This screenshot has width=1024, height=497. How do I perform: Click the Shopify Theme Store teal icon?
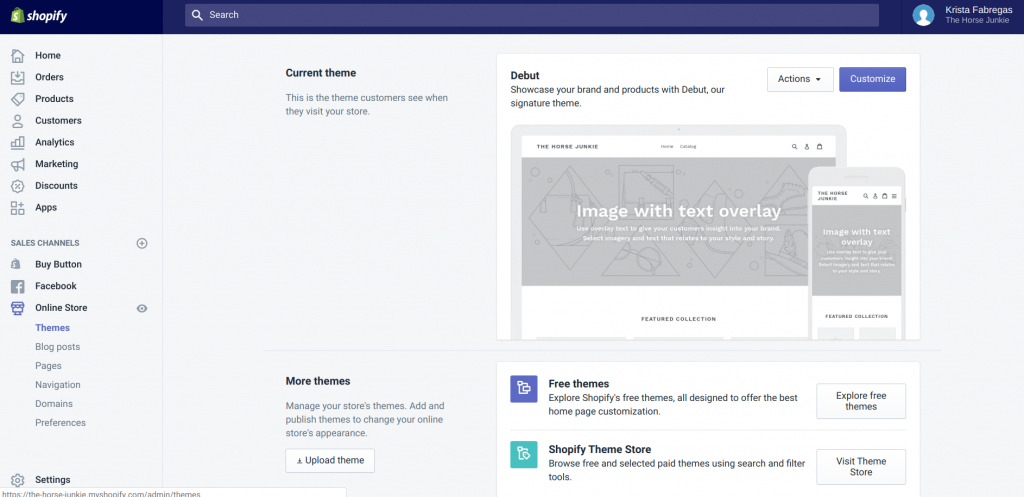pos(524,454)
